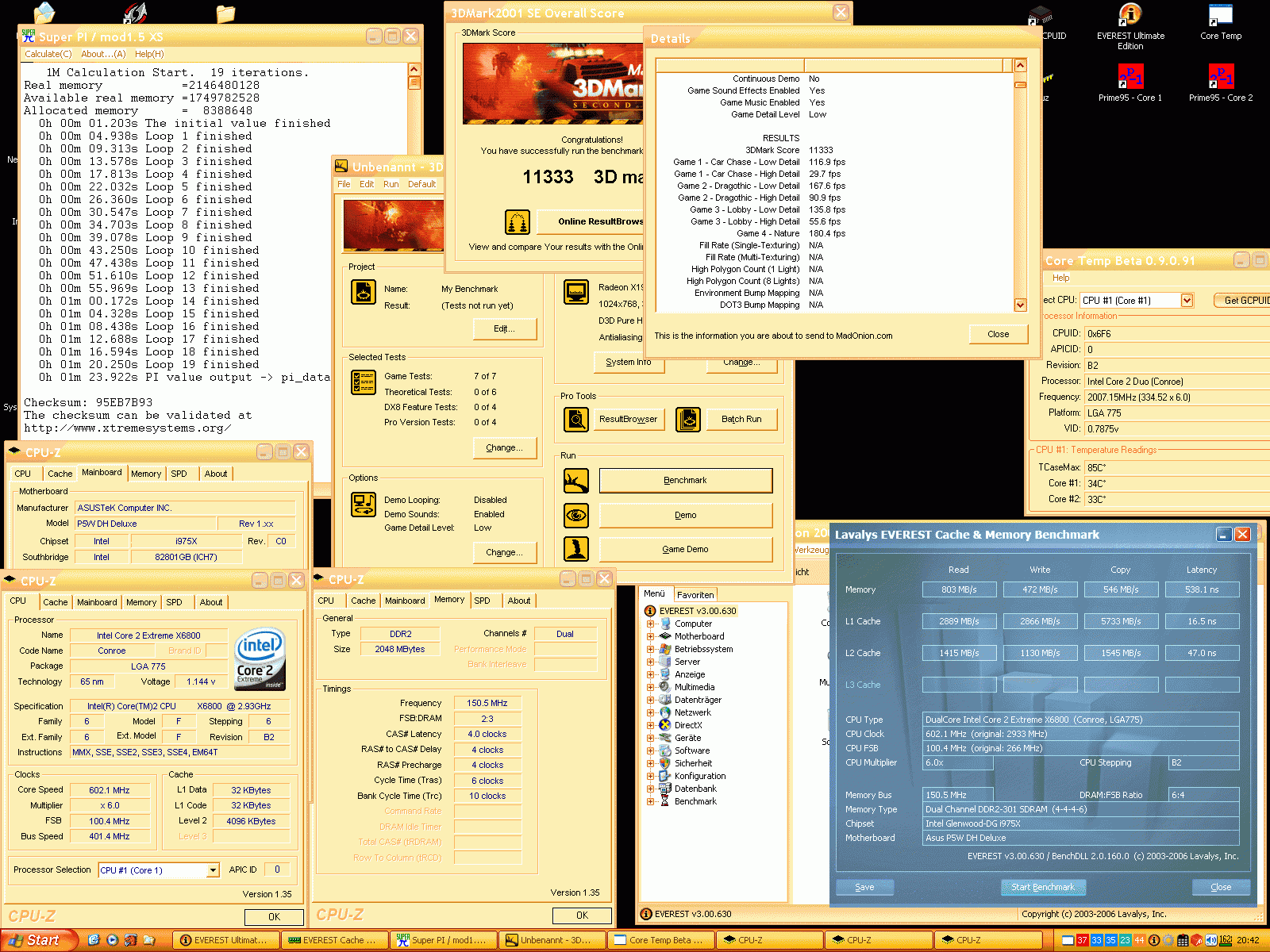
Task: Click the Game Demo button in 3DMark
Action: (x=685, y=549)
